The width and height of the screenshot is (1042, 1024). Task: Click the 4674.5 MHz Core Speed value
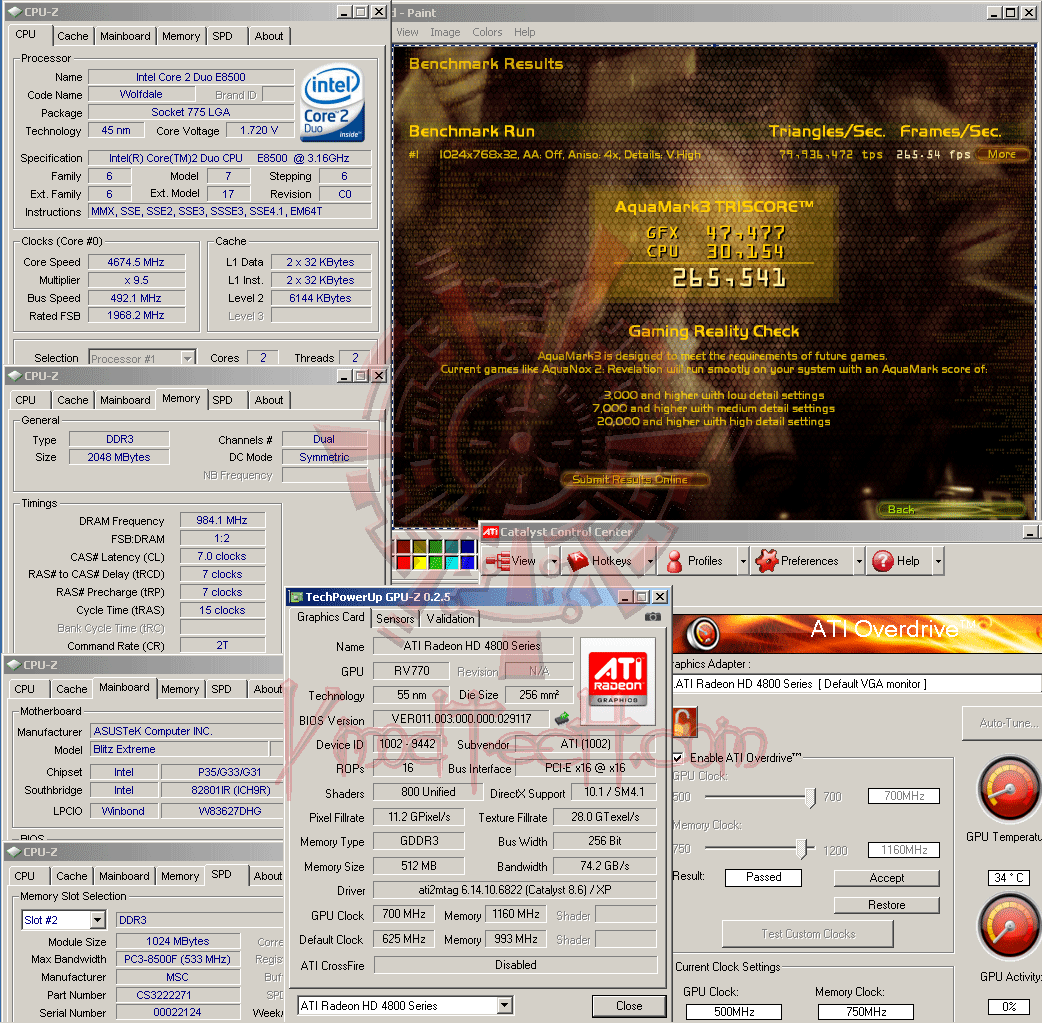136,262
